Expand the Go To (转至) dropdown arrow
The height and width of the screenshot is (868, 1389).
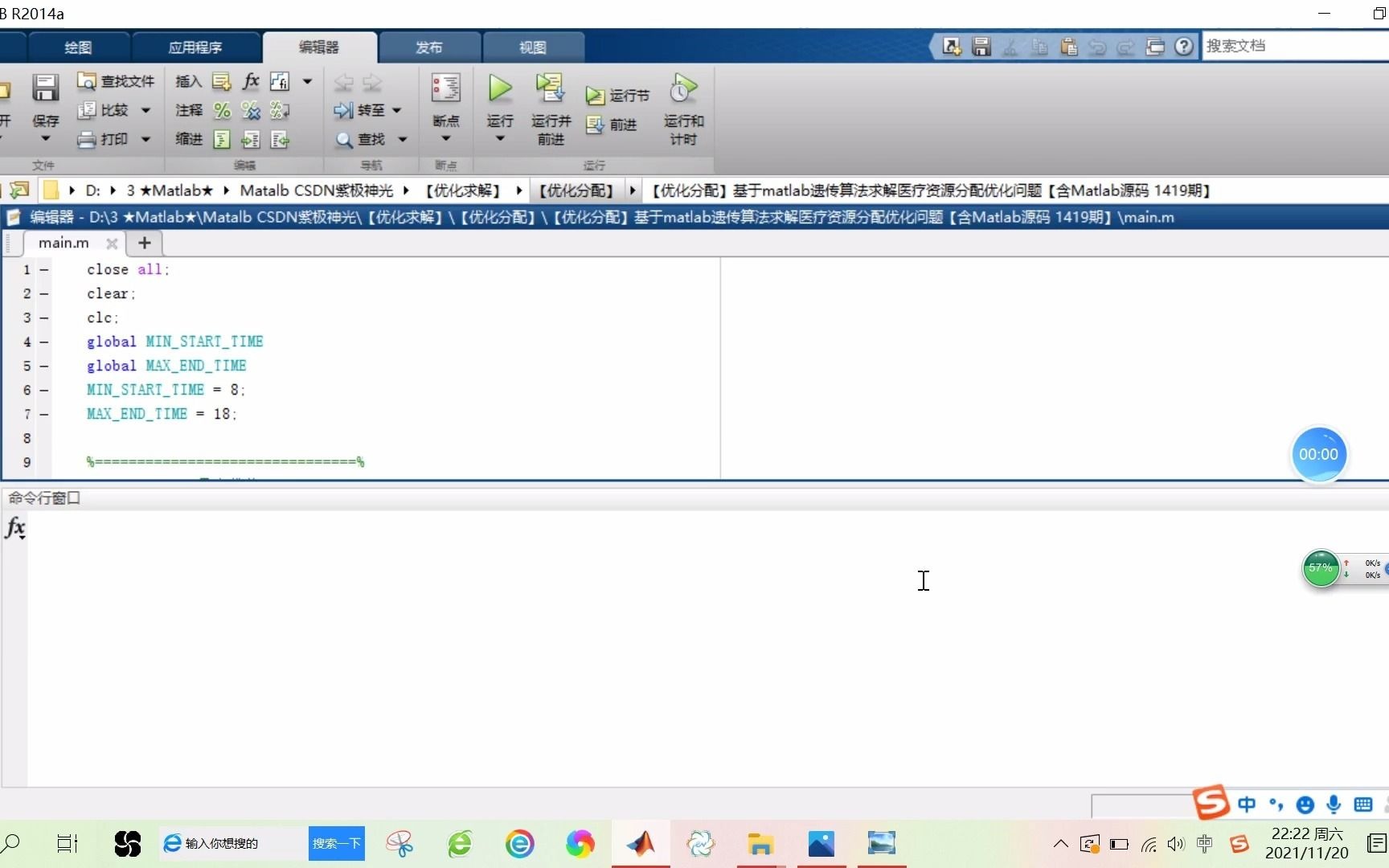click(396, 110)
